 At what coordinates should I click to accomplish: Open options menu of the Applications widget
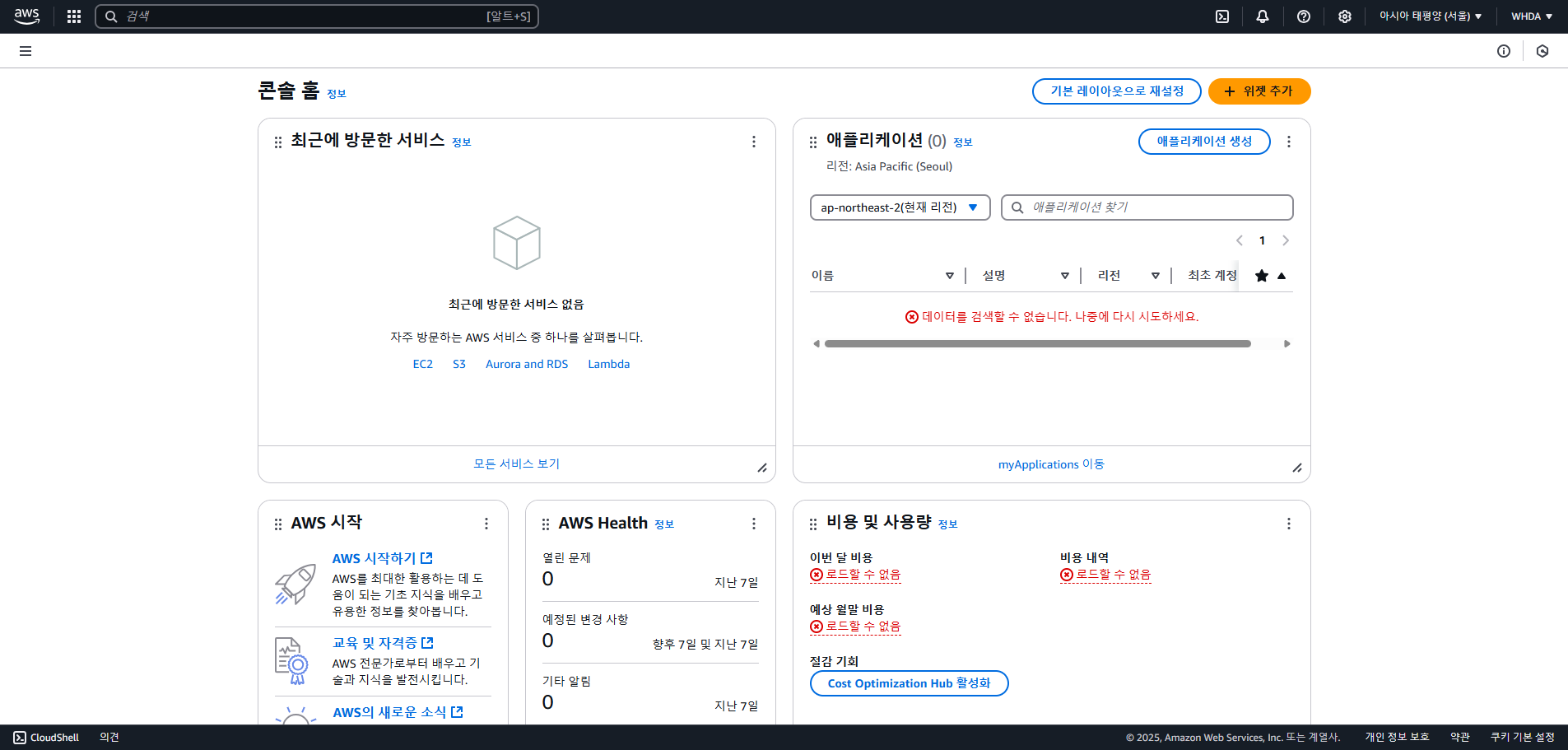click(1289, 142)
